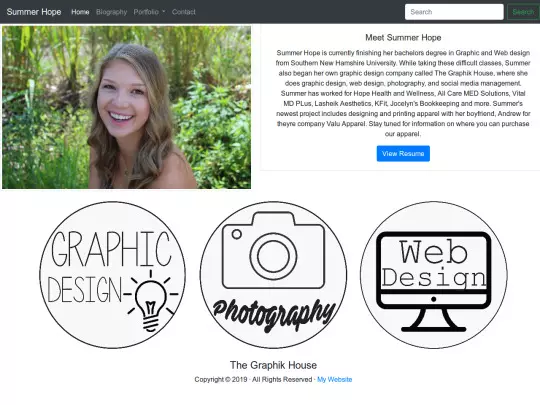The image size is (540, 405).
Task: Open the My Website footer link
Action: (x=334, y=380)
